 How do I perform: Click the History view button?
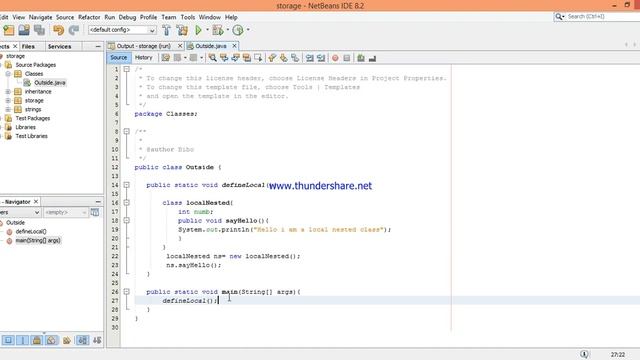pos(144,58)
